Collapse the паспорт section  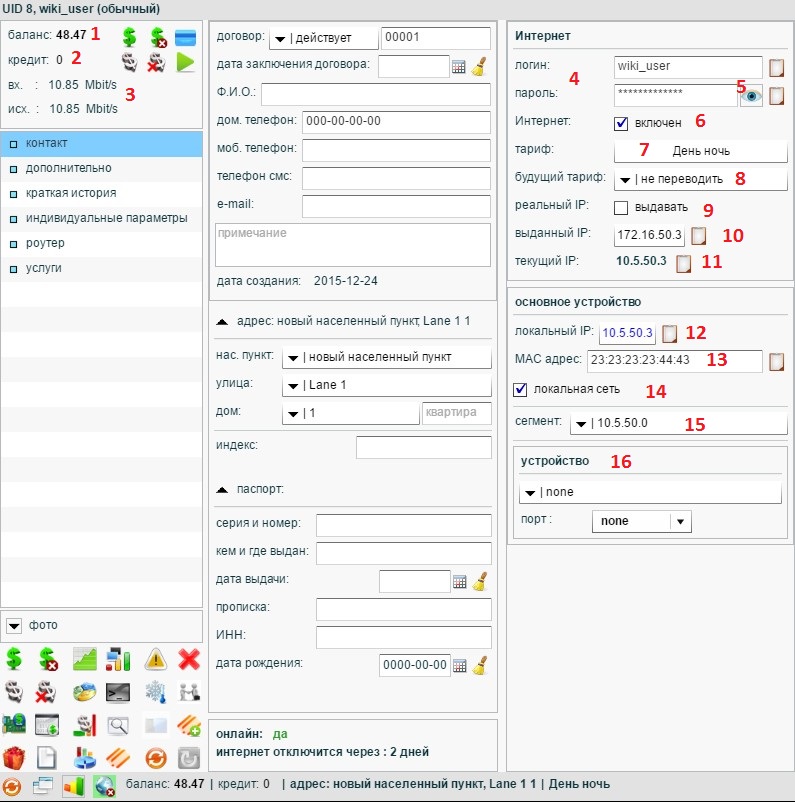225,490
